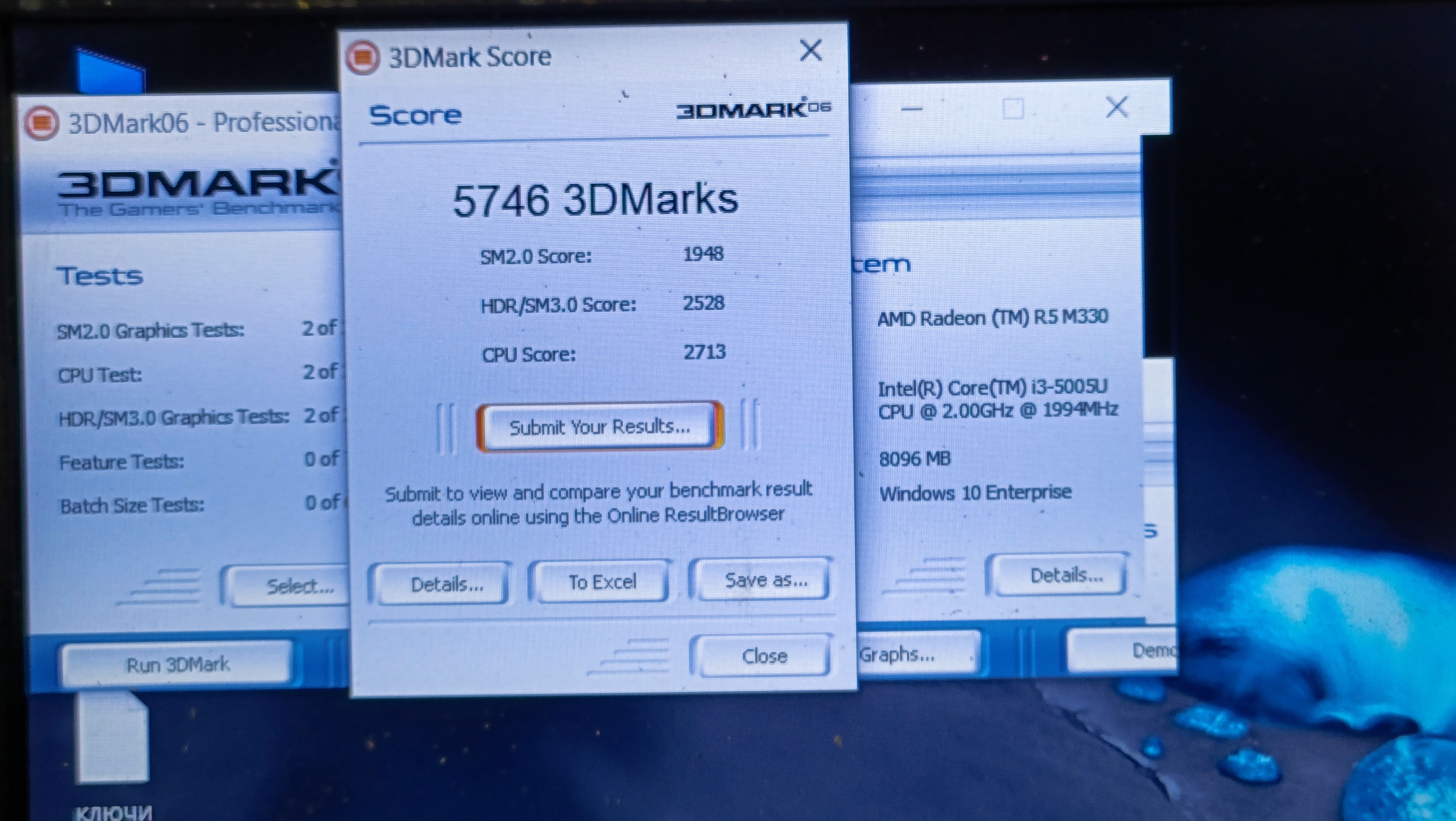1456x821 pixels.
Task: Click AMD Radeon (TM) R5 M330 text
Action: (992, 318)
